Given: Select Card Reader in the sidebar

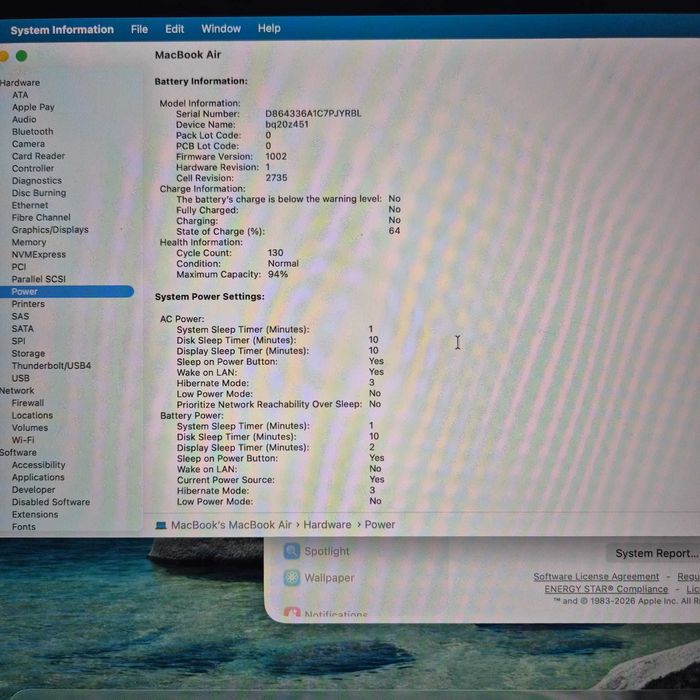Looking at the screenshot, I should 38,156.
